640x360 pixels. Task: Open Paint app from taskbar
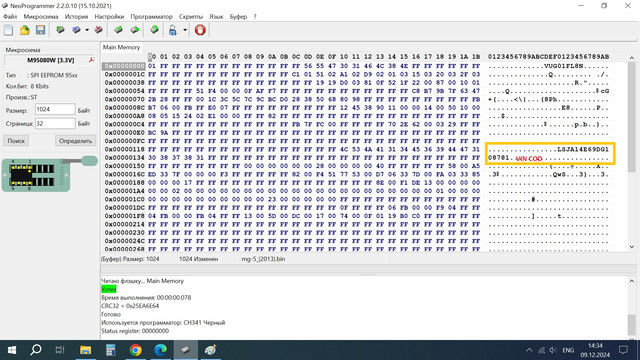(x=211, y=350)
